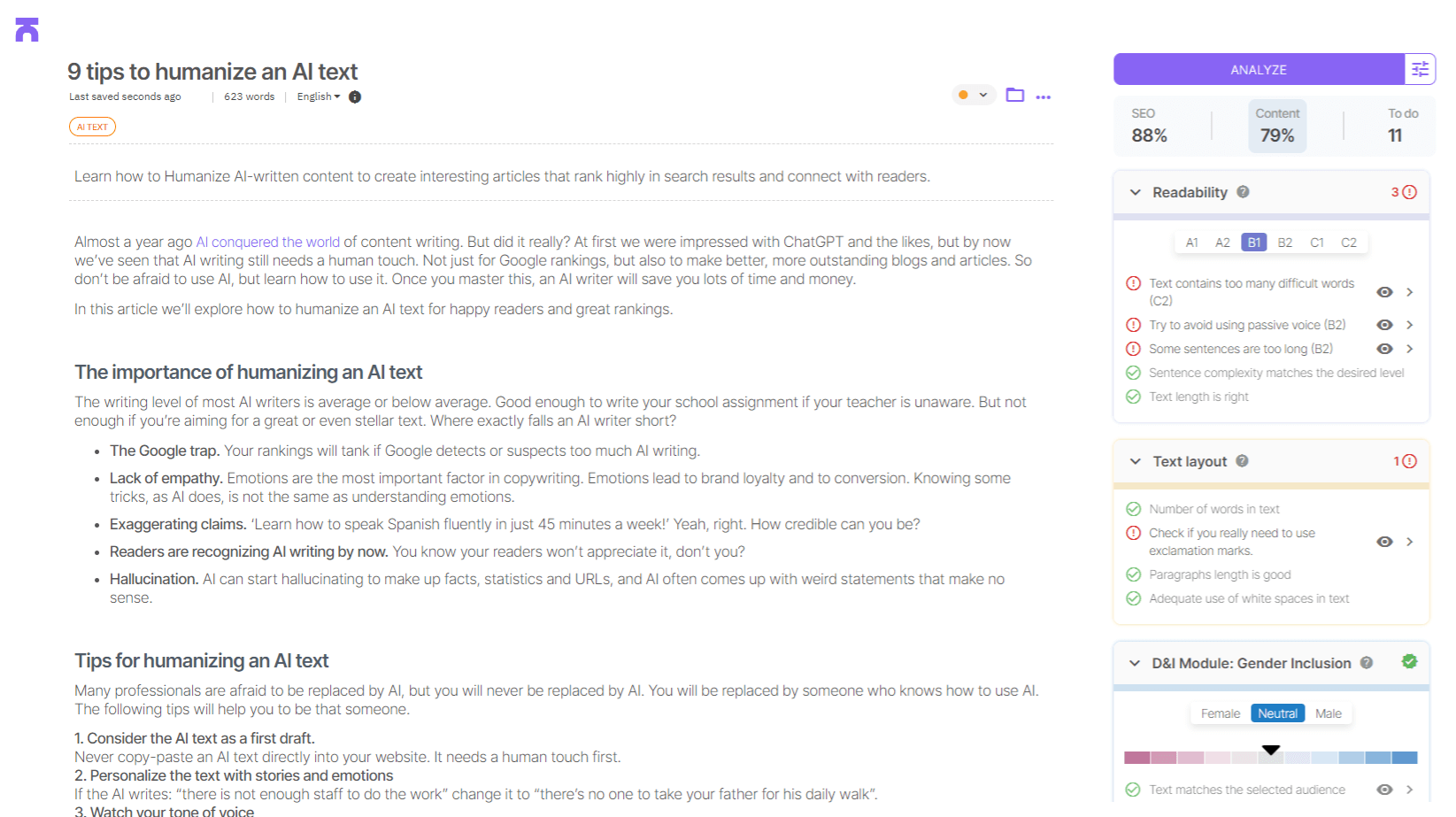Click the app logo in top-left corner
The width and height of the screenshot is (1456, 817).
click(x=26, y=29)
